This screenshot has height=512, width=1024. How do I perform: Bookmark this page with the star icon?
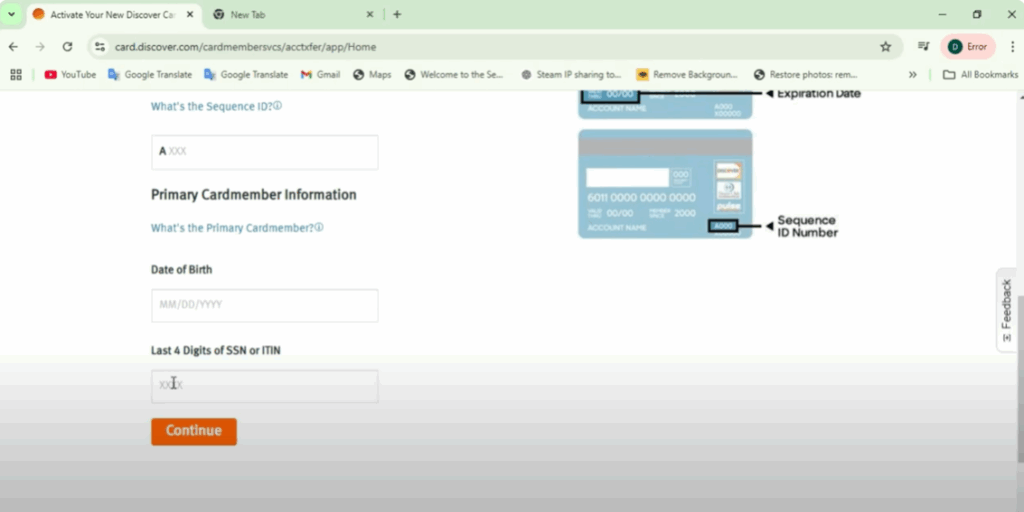[x=886, y=47]
